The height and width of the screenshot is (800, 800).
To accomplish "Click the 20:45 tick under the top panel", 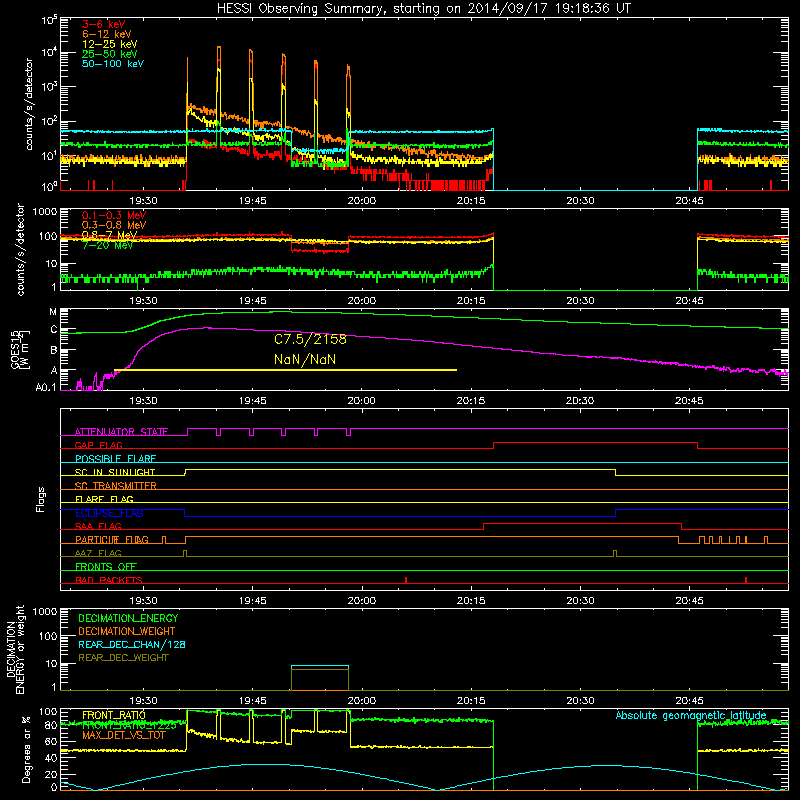I will [x=689, y=201].
